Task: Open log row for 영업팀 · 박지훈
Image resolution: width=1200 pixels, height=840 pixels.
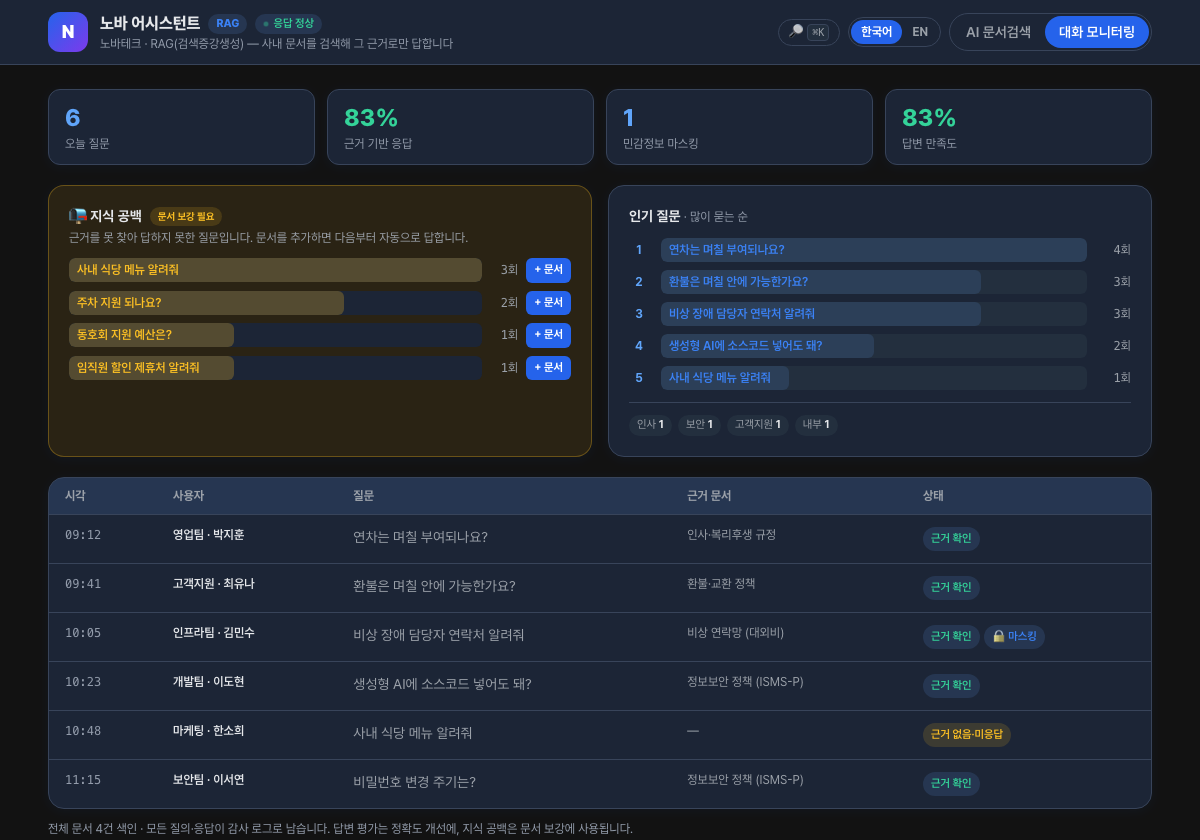Action: [x=600, y=539]
